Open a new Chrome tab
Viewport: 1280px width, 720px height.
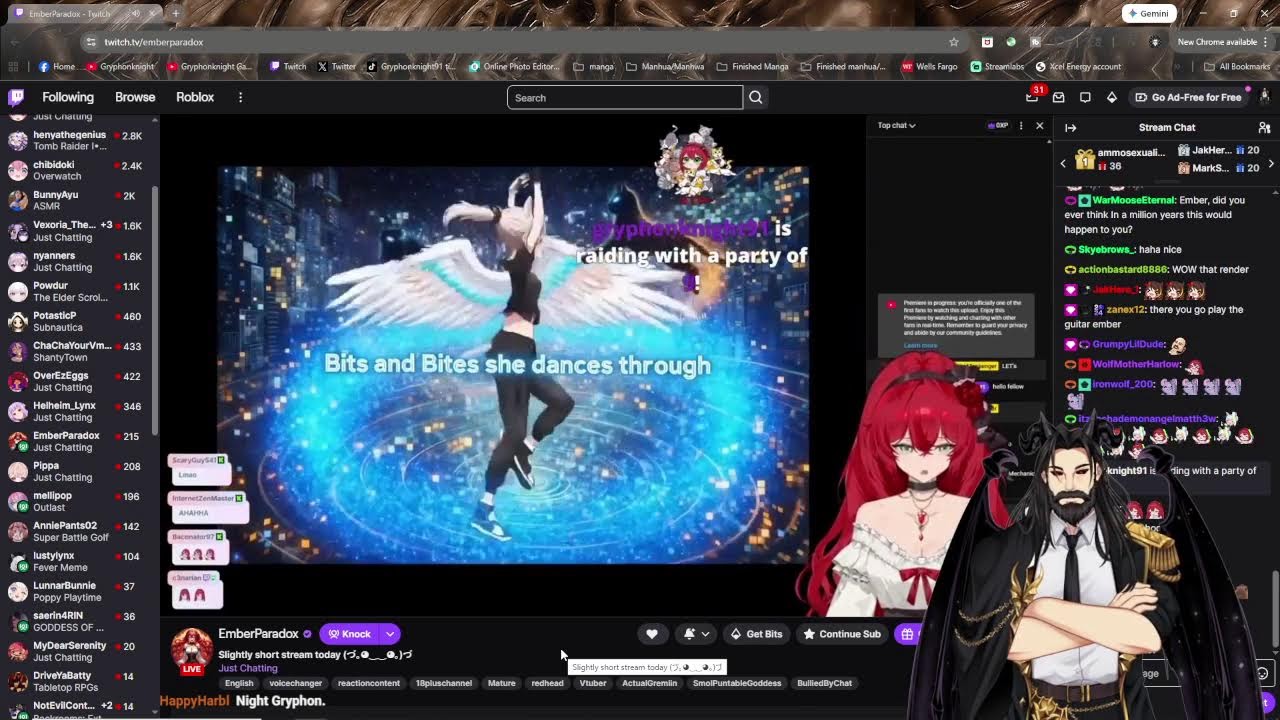coord(176,13)
